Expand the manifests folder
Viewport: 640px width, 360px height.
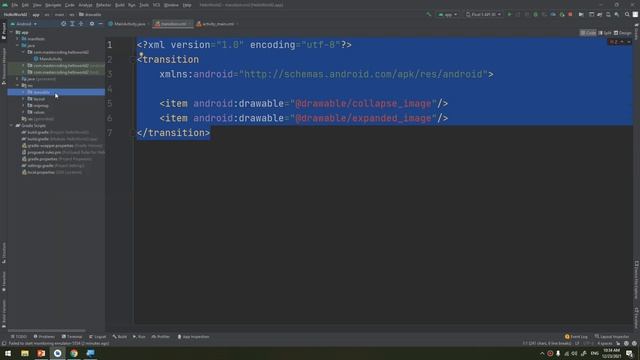coord(18,39)
